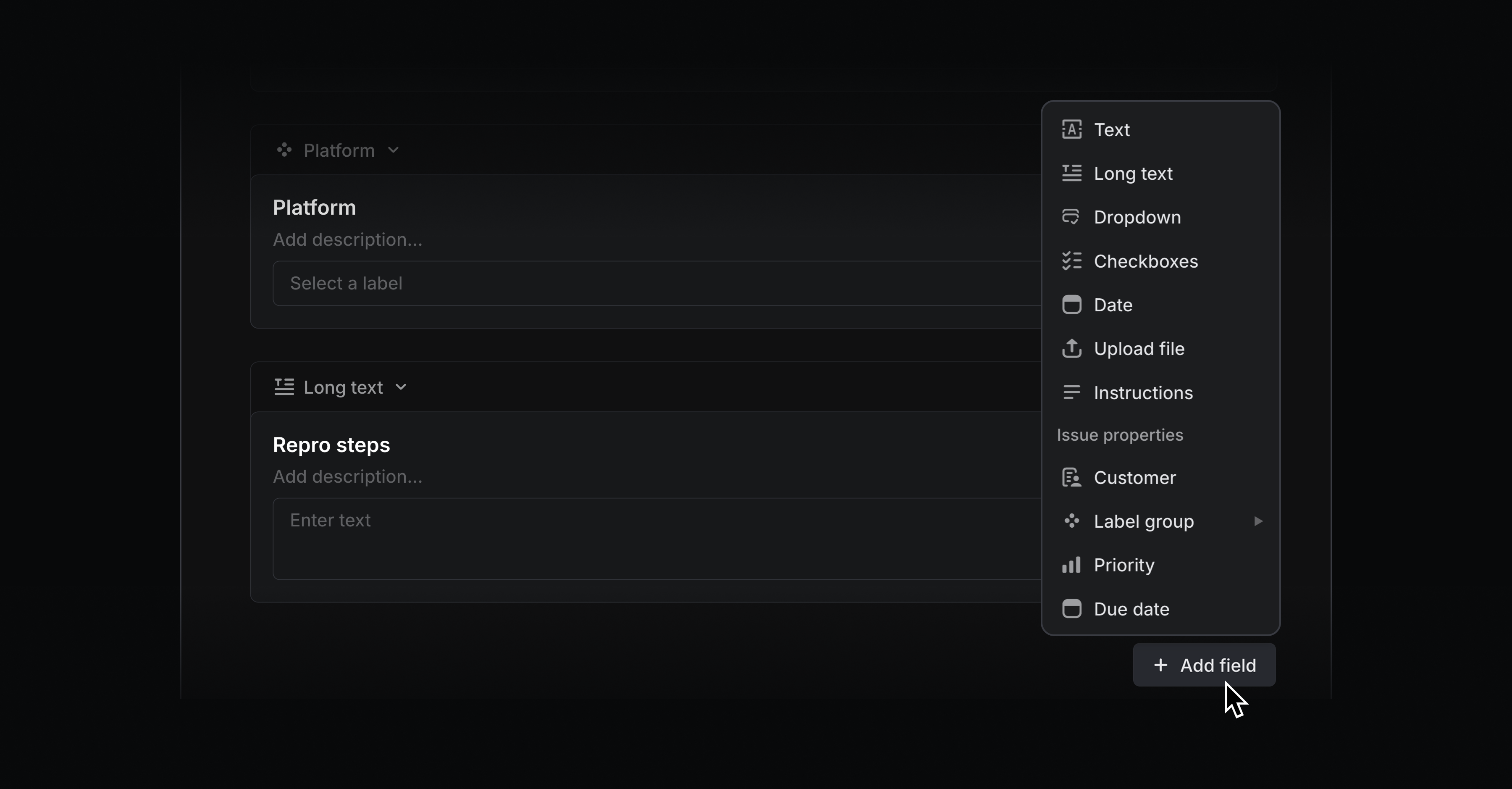Expand the Platform field type selector
This screenshot has width=1512, height=789.
[393, 150]
